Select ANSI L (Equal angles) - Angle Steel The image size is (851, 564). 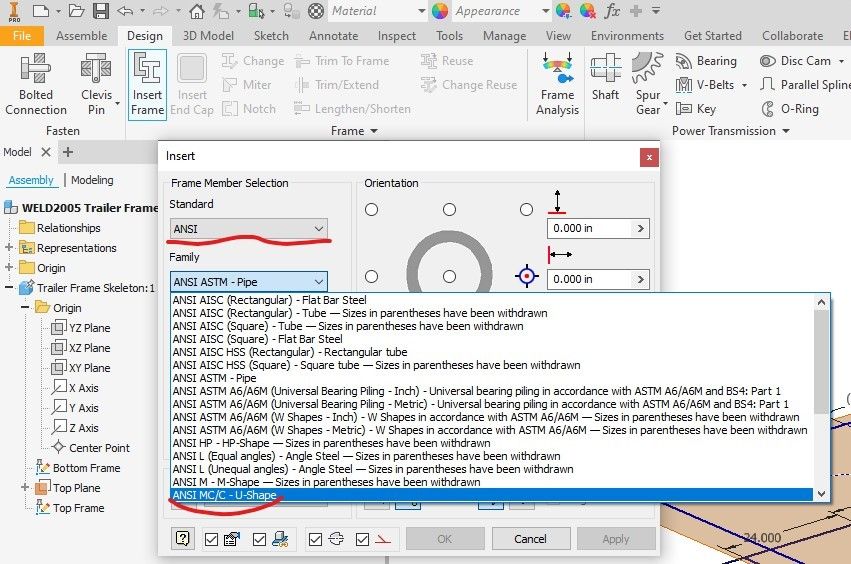tap(492, 456)
